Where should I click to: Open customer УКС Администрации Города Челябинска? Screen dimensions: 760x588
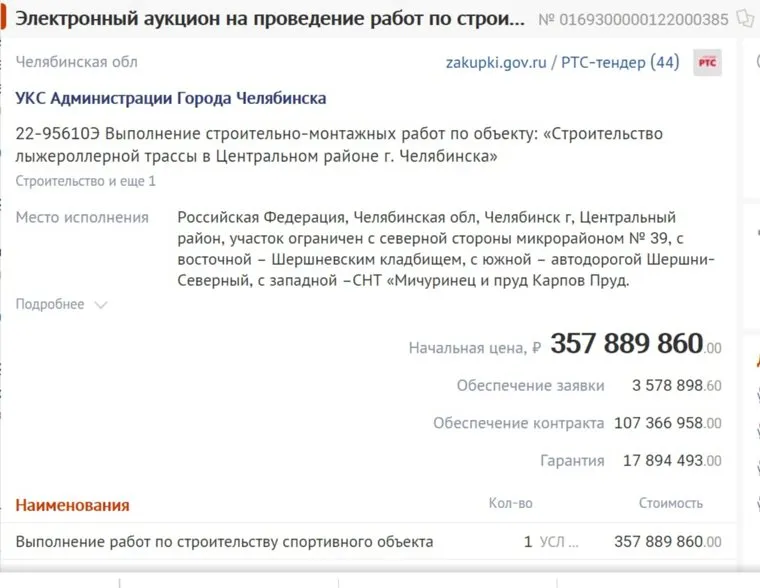[171, 98]
